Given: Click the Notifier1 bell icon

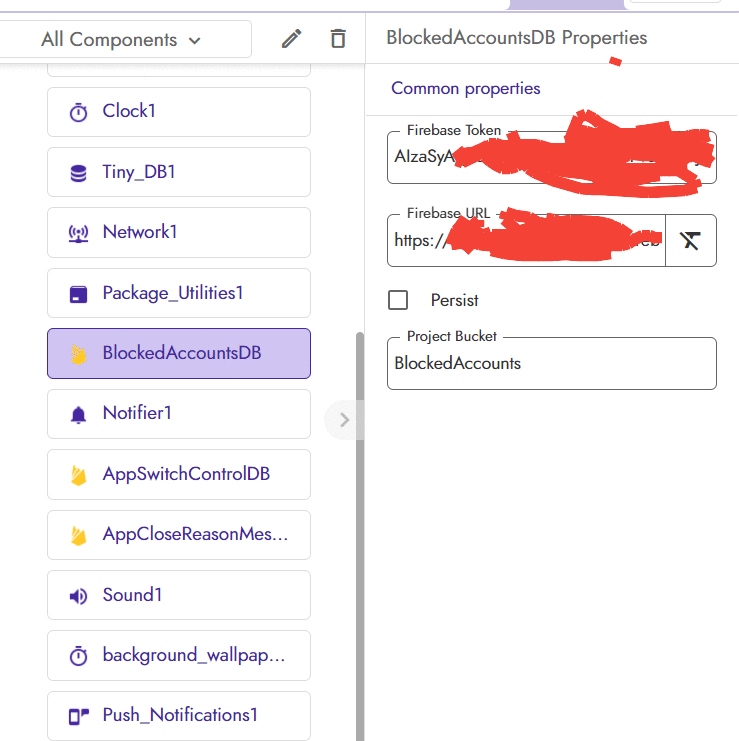Looking at the screenshot, I should coord(78,414).
